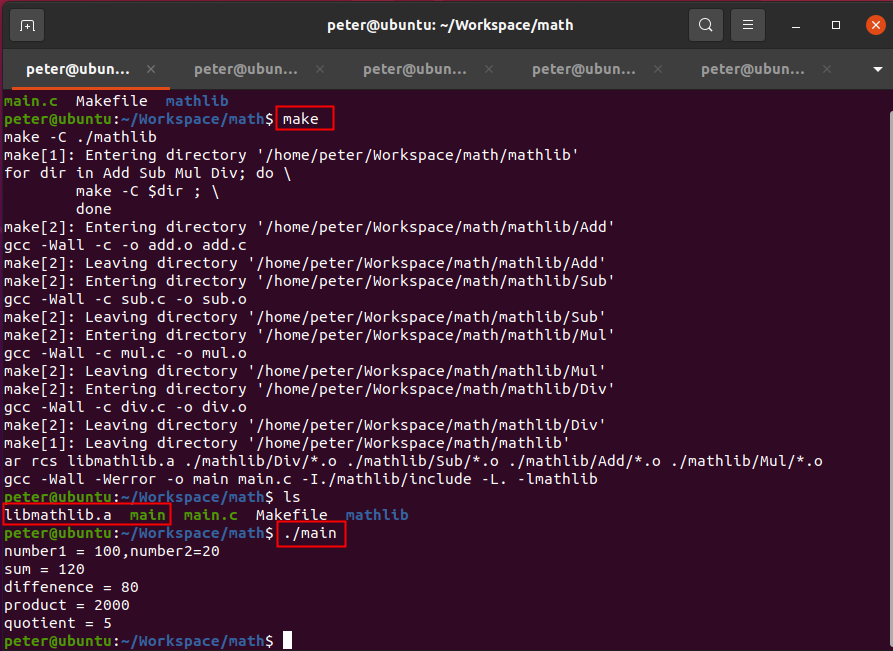Activate the fifth terminal tab
893x651 pixels.
[753, 69]
